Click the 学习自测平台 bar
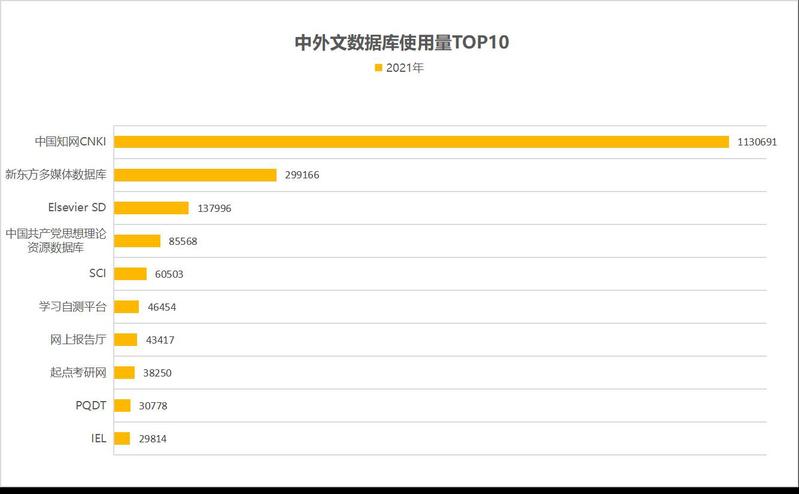The height and width of the screenshot is (494, 799). tap(126, 307)
